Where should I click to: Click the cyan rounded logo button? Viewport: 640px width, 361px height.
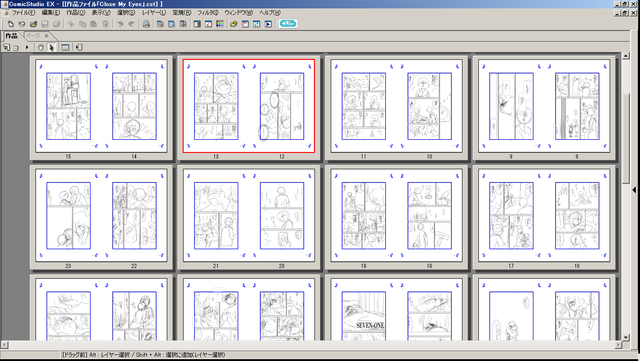(288, 24)
